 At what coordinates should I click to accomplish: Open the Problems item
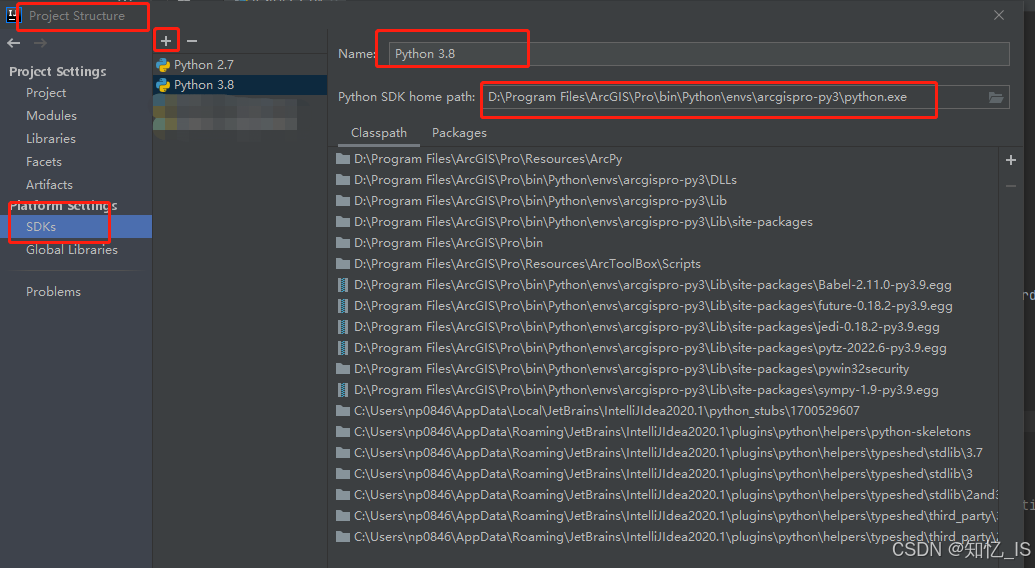point(53,292)
